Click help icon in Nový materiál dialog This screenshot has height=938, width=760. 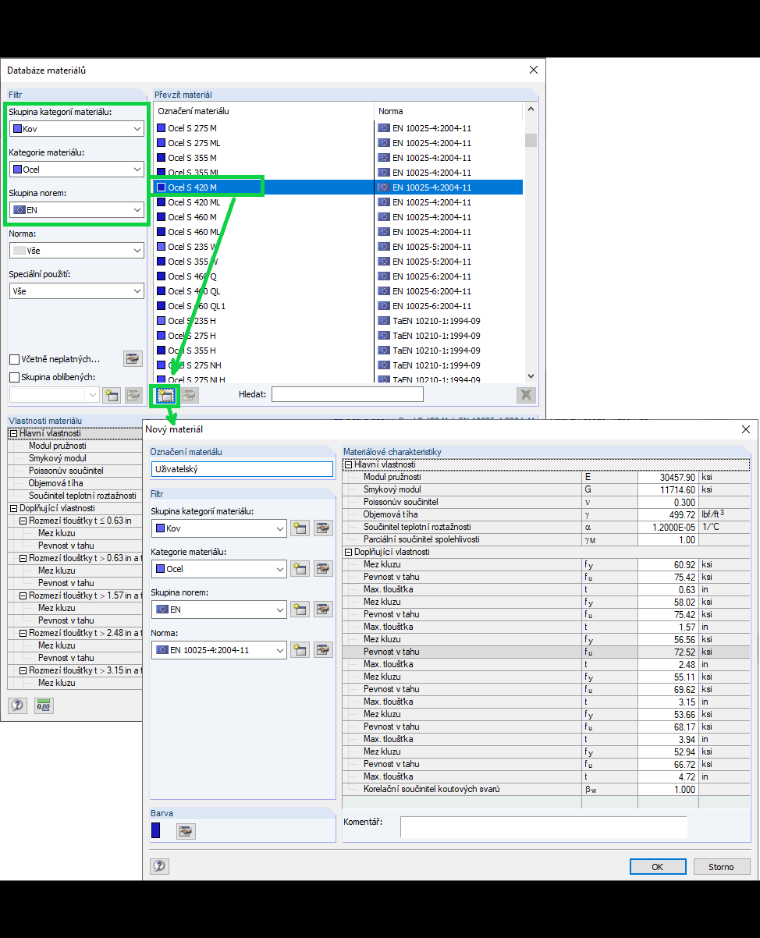click(x=159, y=866)
